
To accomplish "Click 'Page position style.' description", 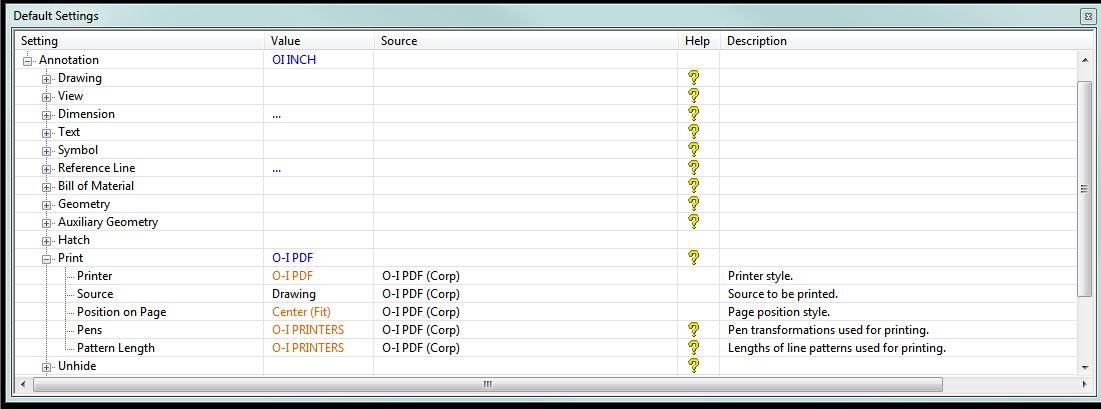I will click(779, 311).
